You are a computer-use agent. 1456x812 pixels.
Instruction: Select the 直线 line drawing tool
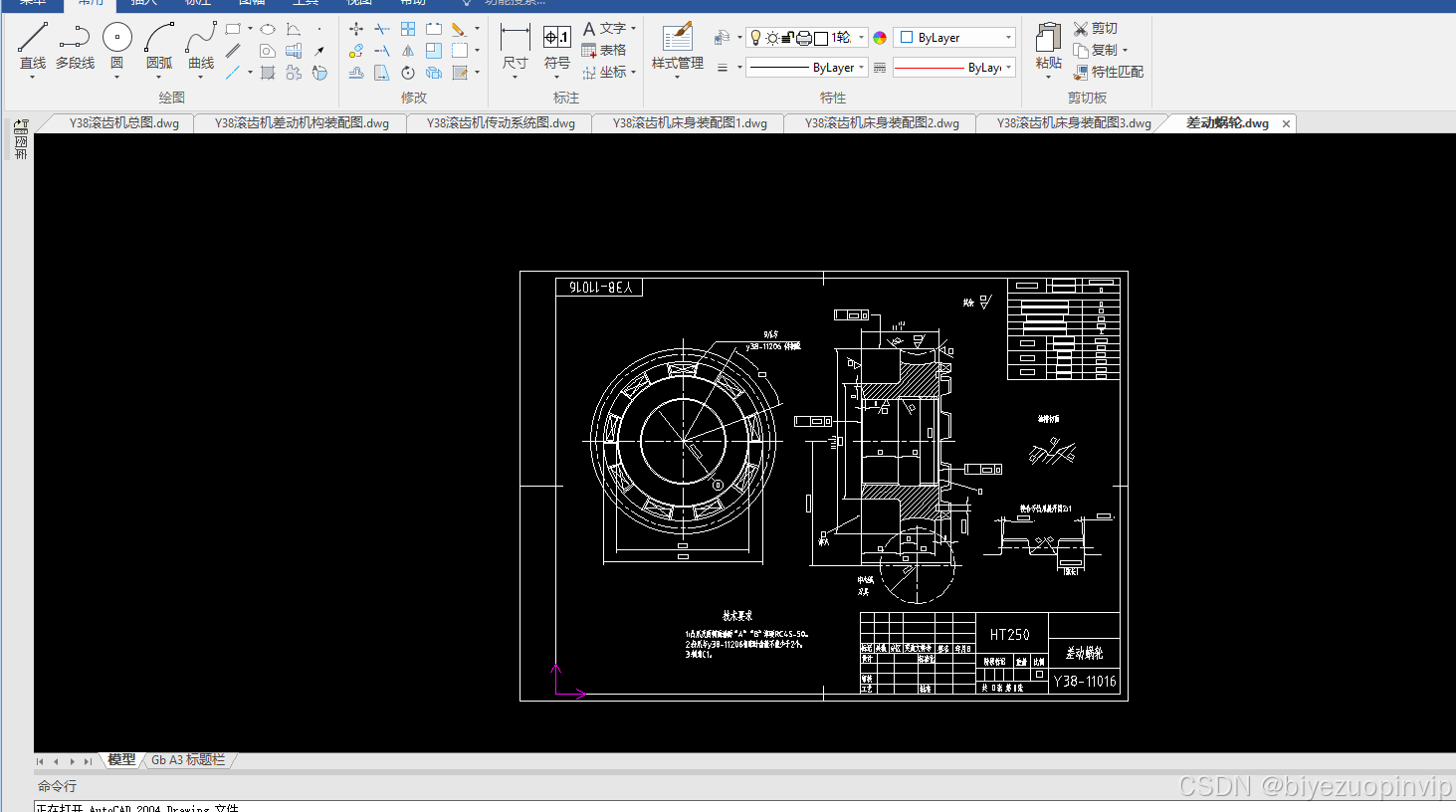click(x=32, y=46)
